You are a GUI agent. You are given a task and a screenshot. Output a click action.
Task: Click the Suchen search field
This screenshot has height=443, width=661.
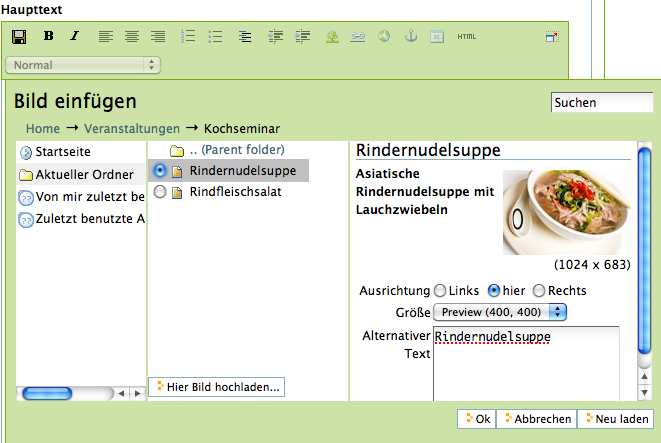coord(602,102)
